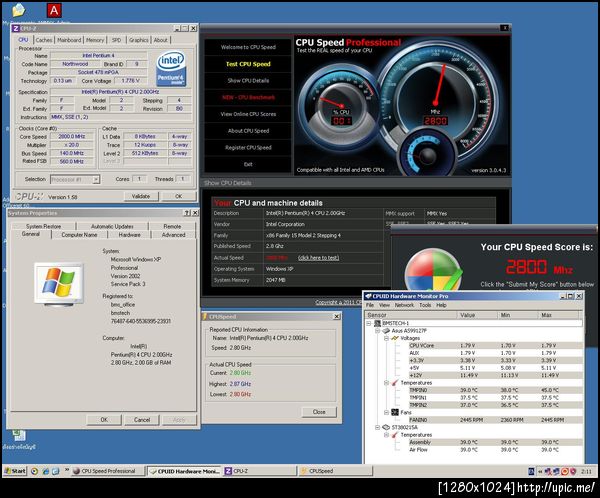Collapse the Asus A599127F node
Screen dimensions: 600x498
pos(377,331)
